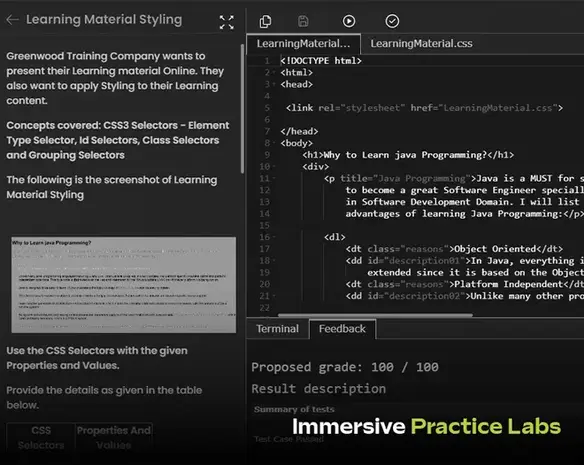The height and width of the screenshot is (465, 584).
Task: Go back using the left arrow
Action: click(x=12, y=20)
